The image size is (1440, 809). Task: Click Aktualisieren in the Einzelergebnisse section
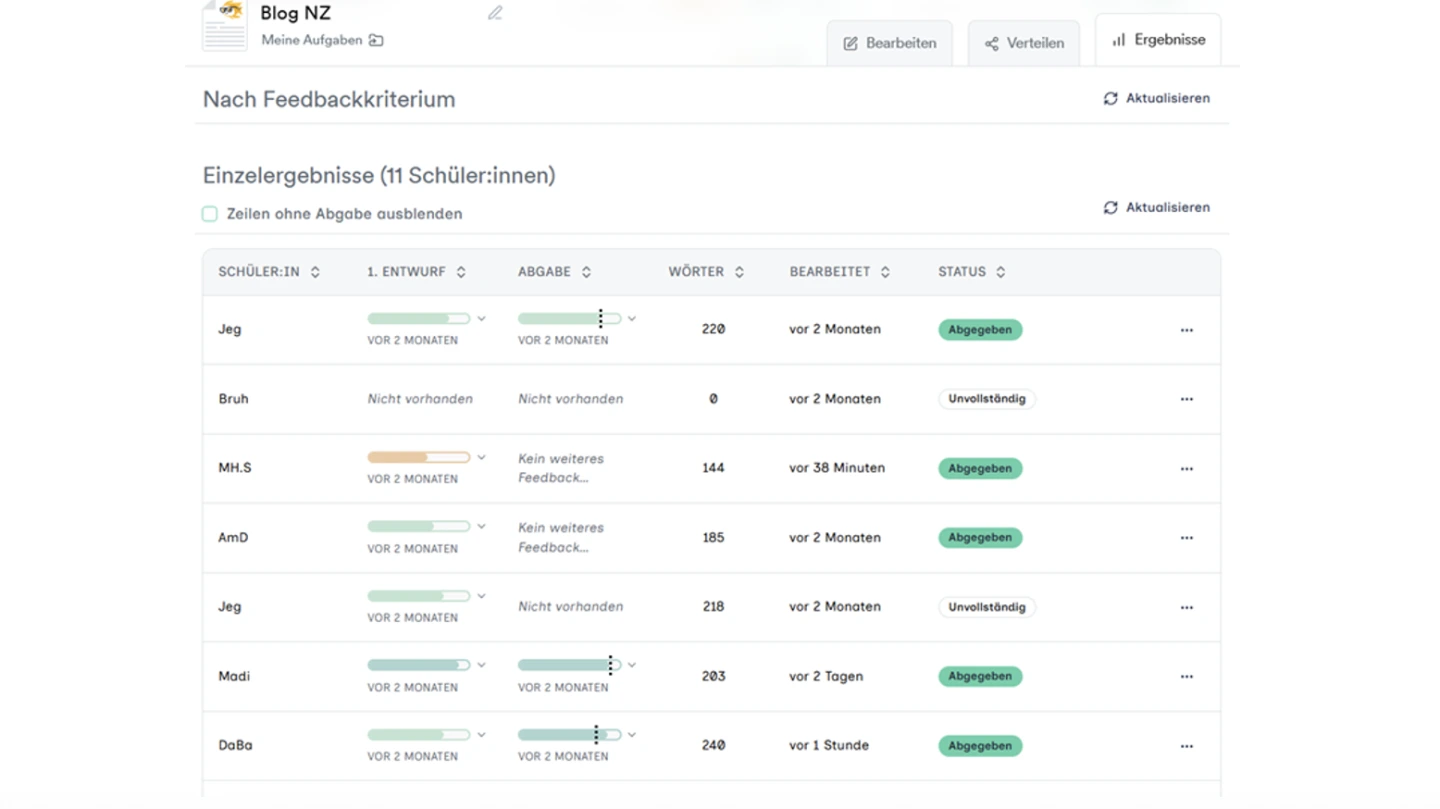1156,207
